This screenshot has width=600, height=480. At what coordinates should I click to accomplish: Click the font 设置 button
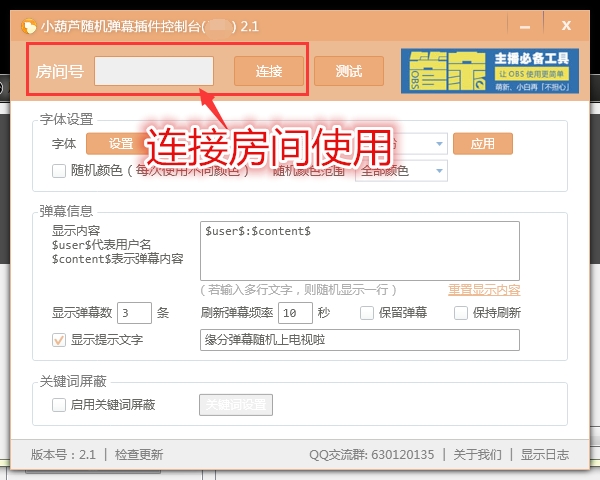tap(121, 144)
